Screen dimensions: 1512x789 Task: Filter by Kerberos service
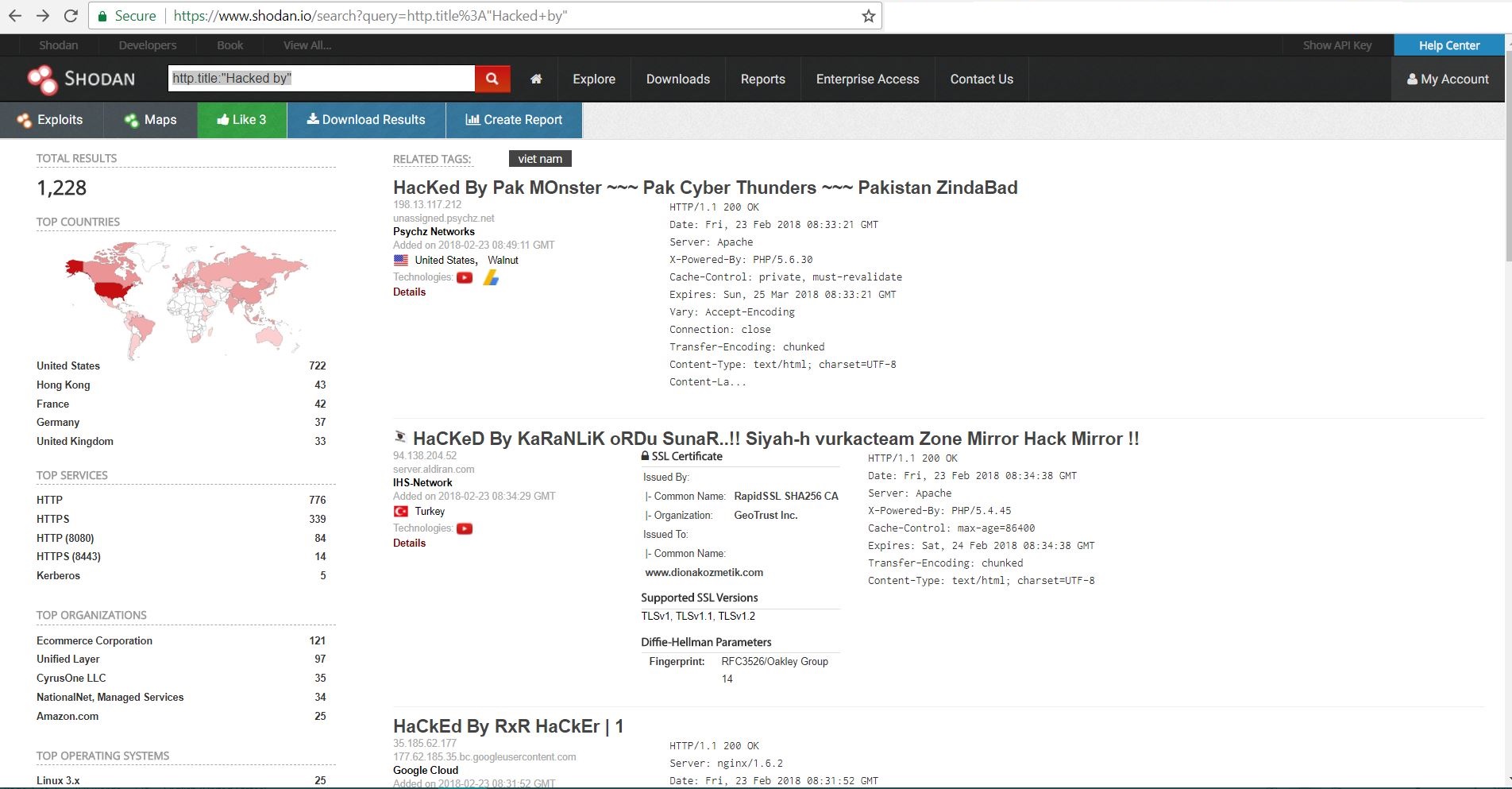pyautogui.click(x=58, y=575)
